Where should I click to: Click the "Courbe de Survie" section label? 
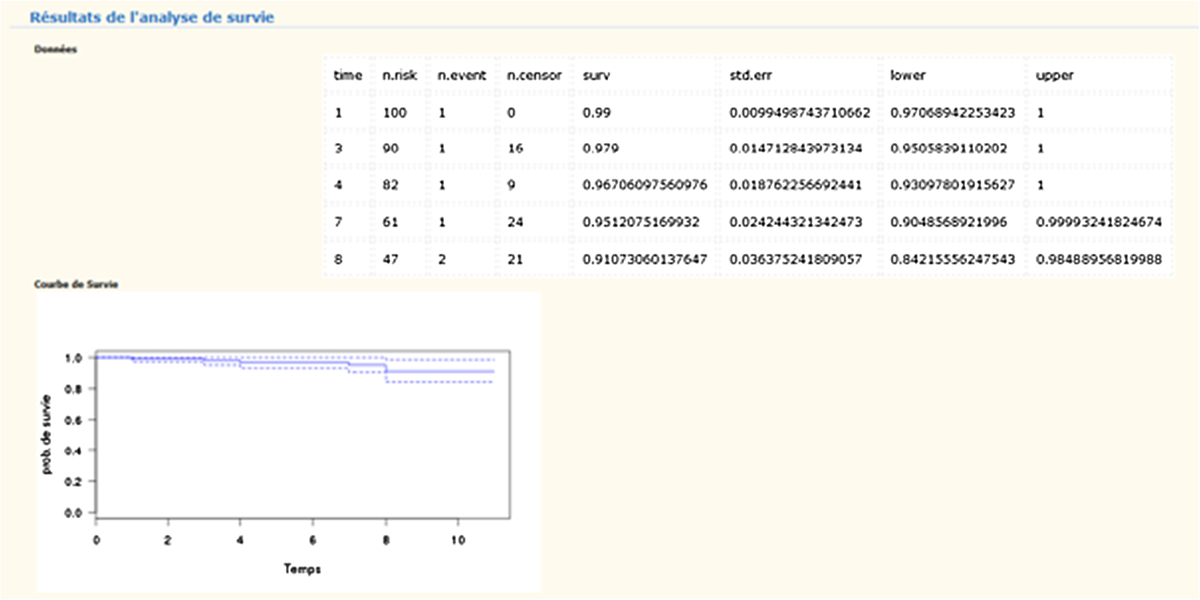(x=77, y=284)
